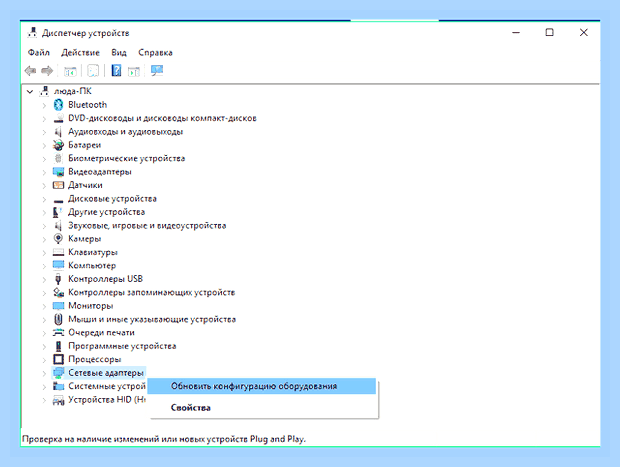This screenshot has width=620, height=467.
Task: Click the Камеры category icon
Action: 59,239
